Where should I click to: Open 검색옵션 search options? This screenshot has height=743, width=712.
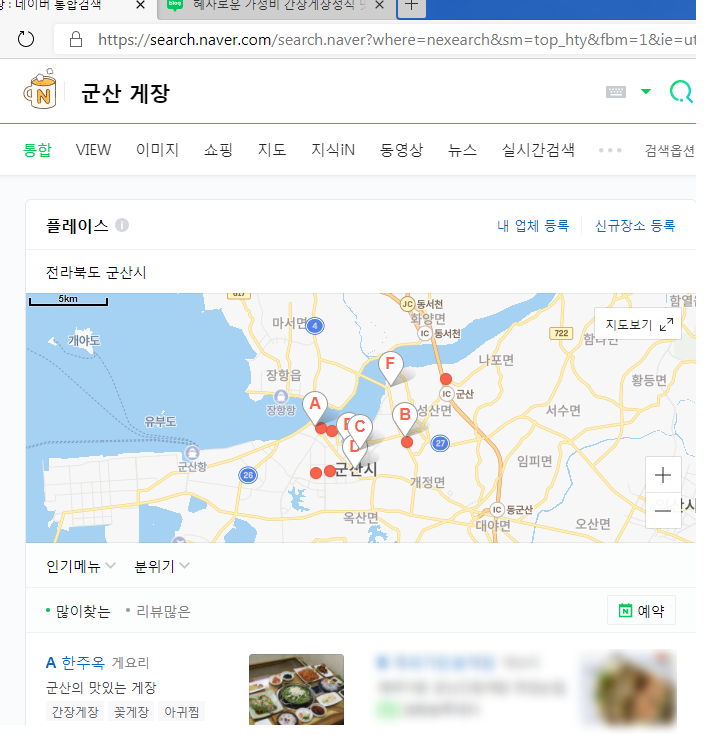(x=669, y=151)
